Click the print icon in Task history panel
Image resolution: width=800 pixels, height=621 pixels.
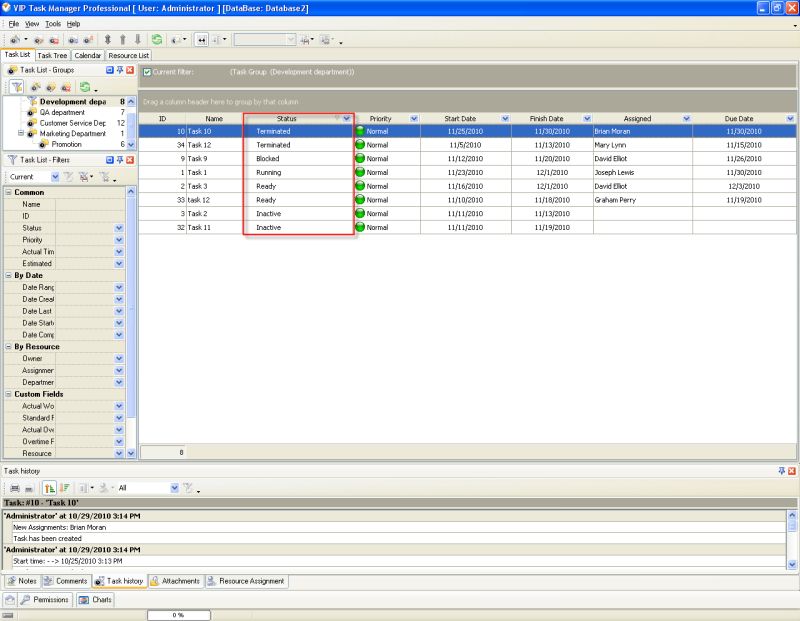tap(14, 487)
